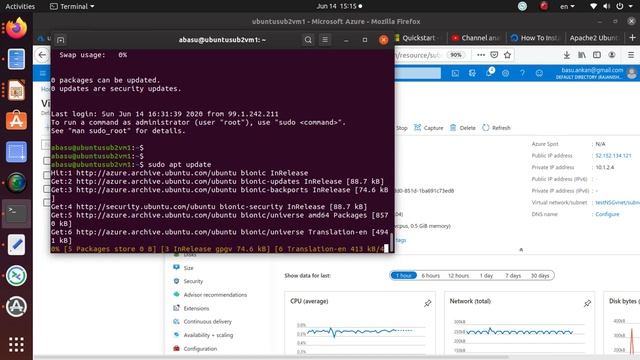This screenshot has width=640, height=360.
Task: Switch to the Channel browser tab
Action: tap(476, 38)
